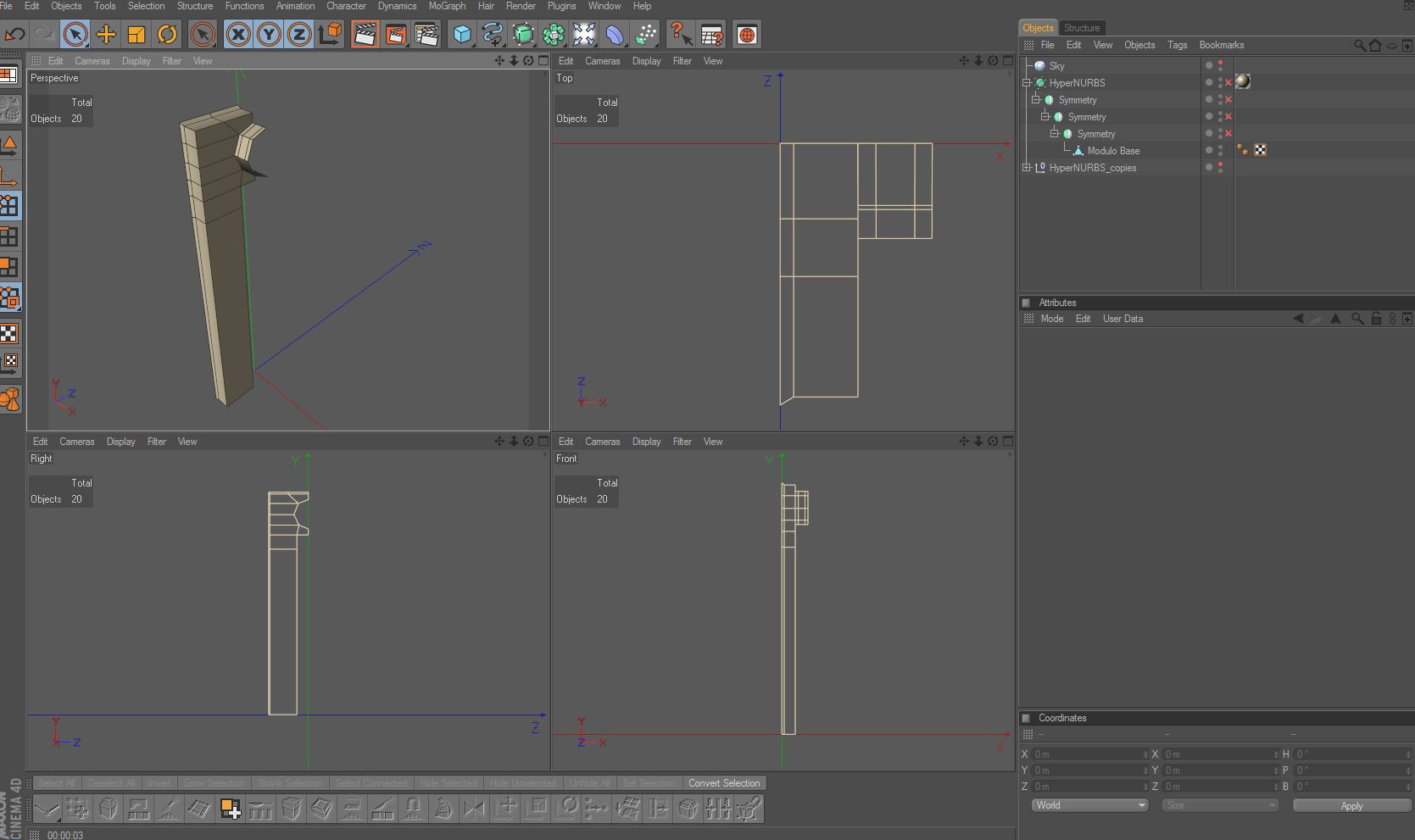Select the Move tool in top toolbar
Image resolution: width=1415 pixels, height=840 pixels.
point(106,35)
